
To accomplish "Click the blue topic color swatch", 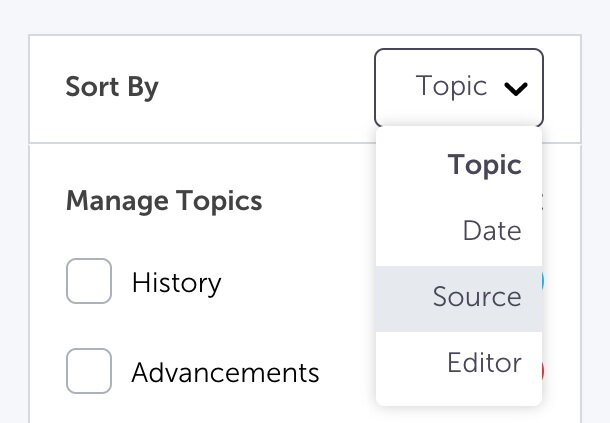I will pos(543,283).
